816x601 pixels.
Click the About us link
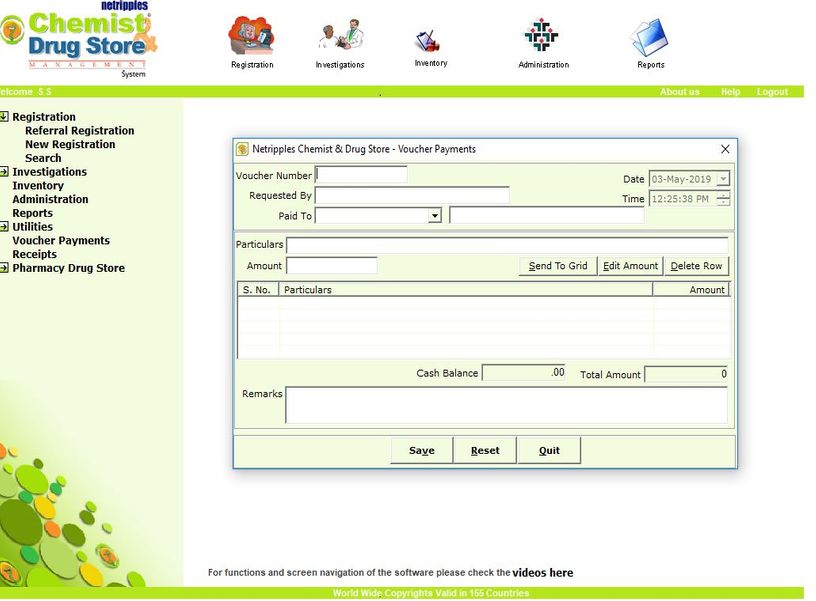[679, 92]
